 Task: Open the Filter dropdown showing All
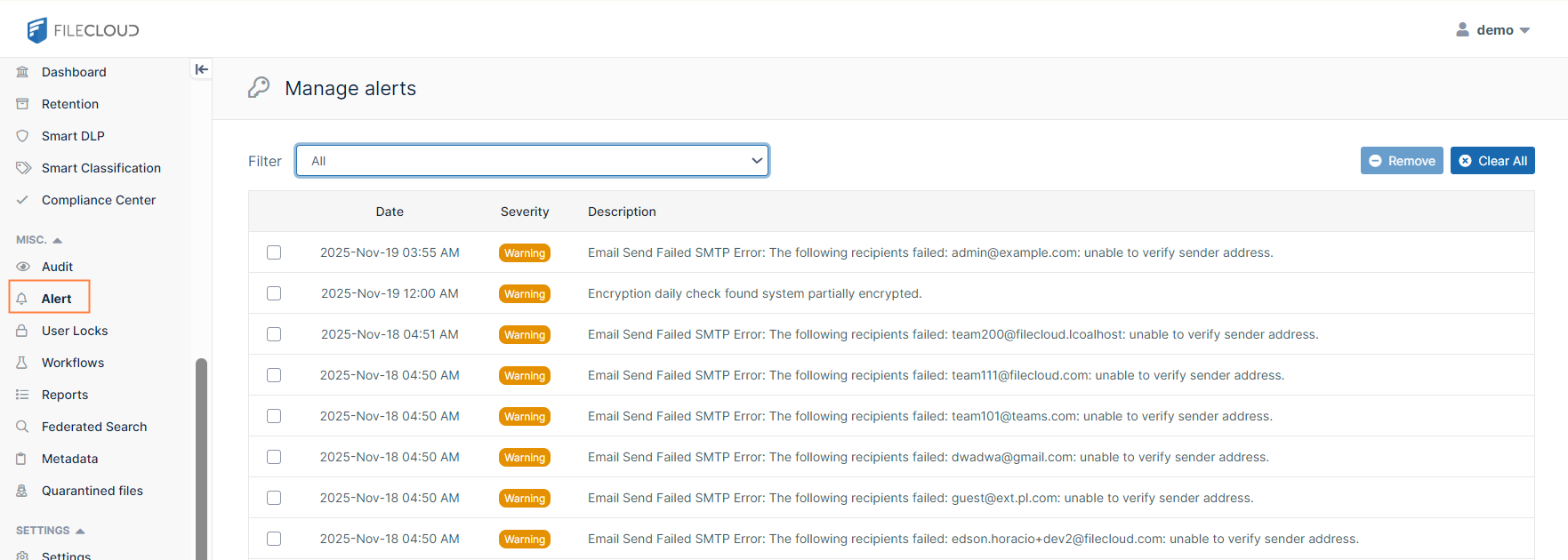[x=532, y=161]
